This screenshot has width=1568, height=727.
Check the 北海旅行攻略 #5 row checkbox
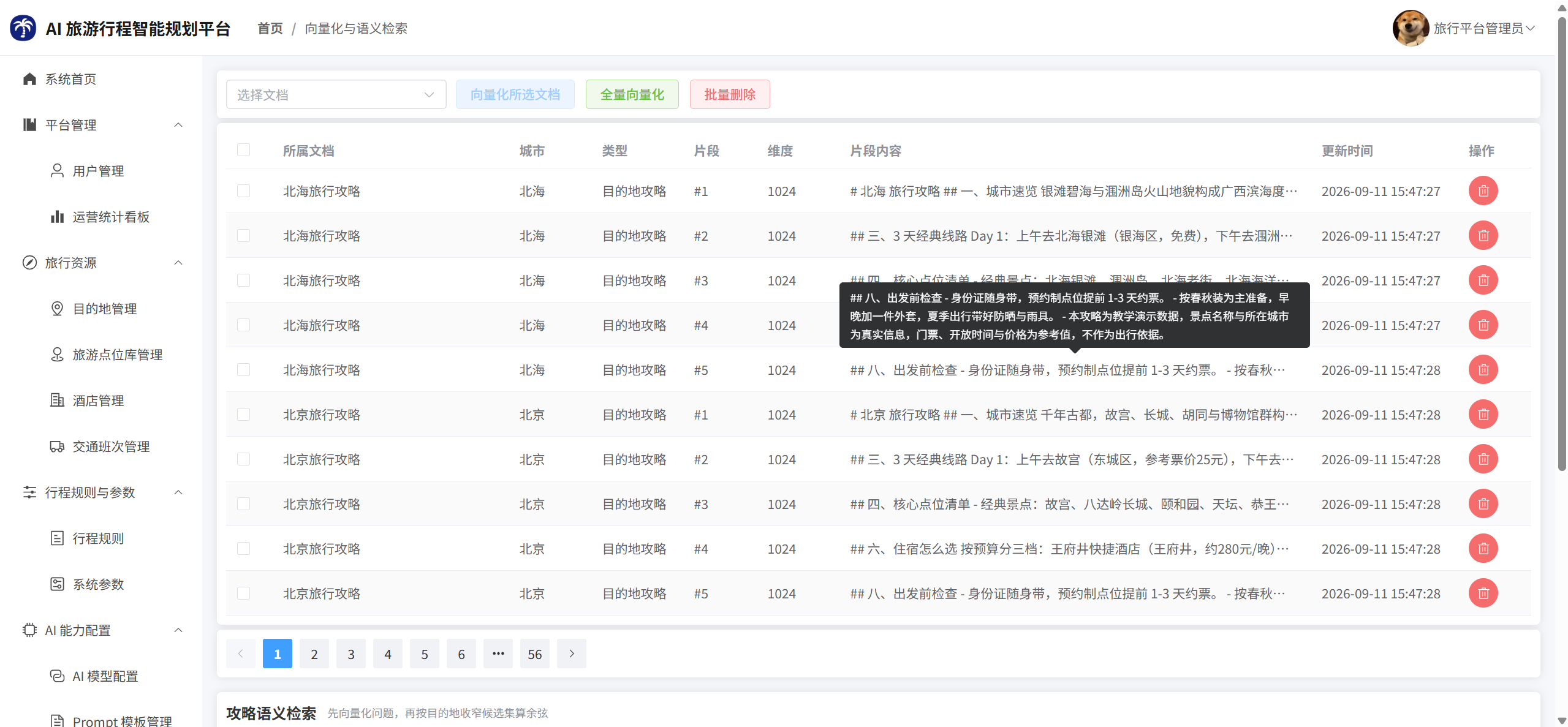tap(243, 369)
